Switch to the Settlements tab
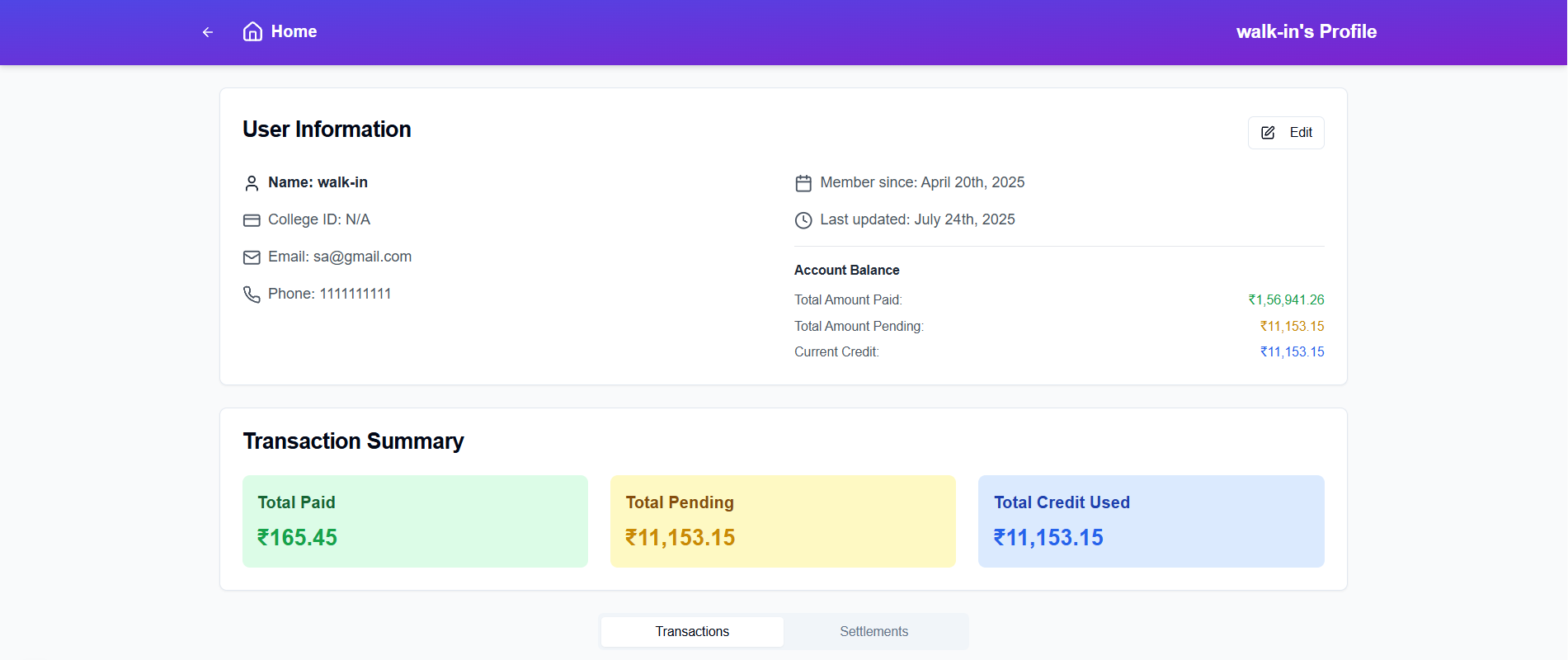Image resolution: width=1568 pixels, height=660 pixels. pyautogui.click(x=873, y=631)
